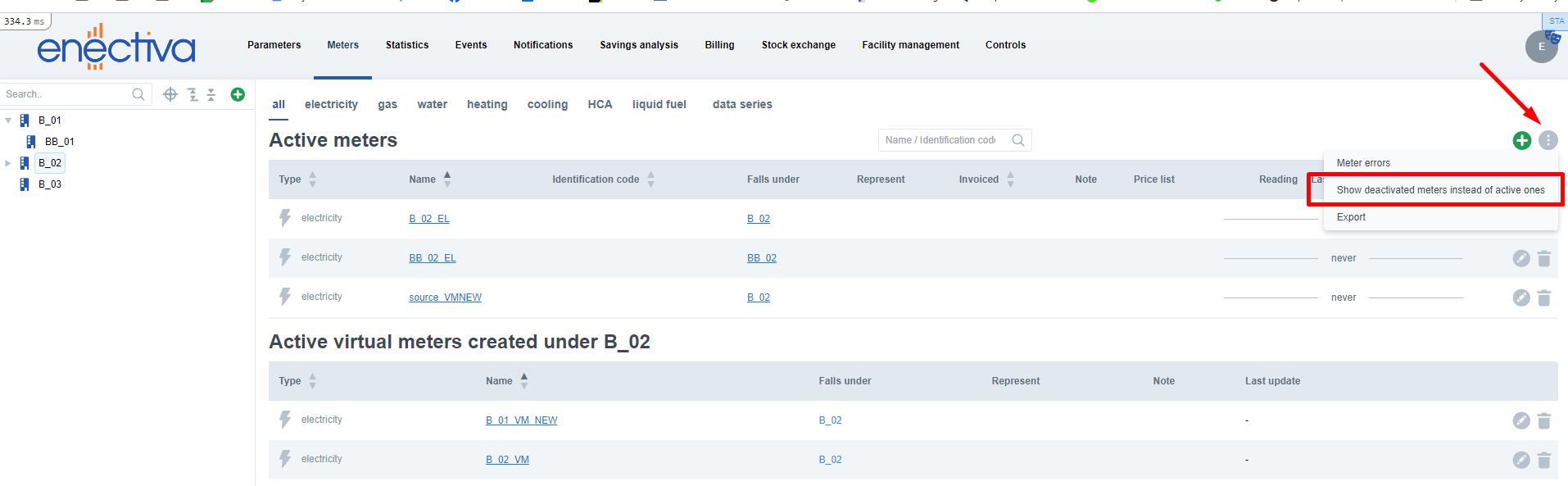
Task: Switch to the electricity meter tab
Action: (x=331, y=104)
